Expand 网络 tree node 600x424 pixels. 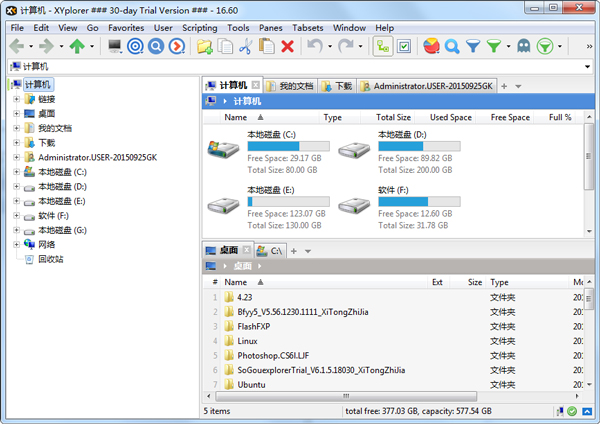click(x=16, y=245)
